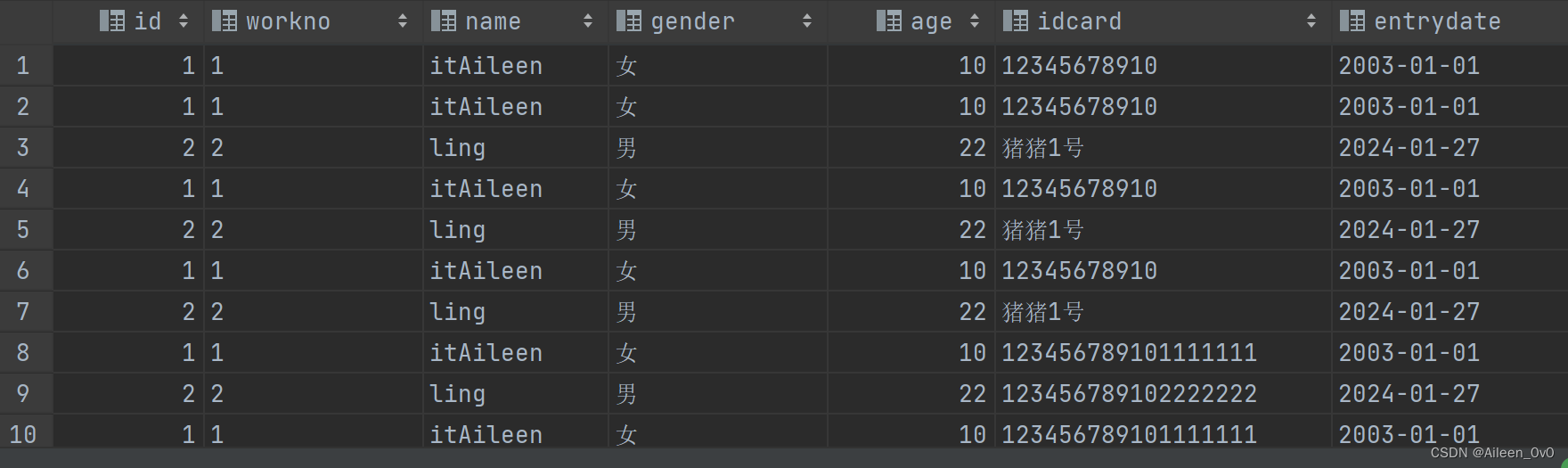
Task: Select row number 8 in the gutter
Action: click(23, 353)
